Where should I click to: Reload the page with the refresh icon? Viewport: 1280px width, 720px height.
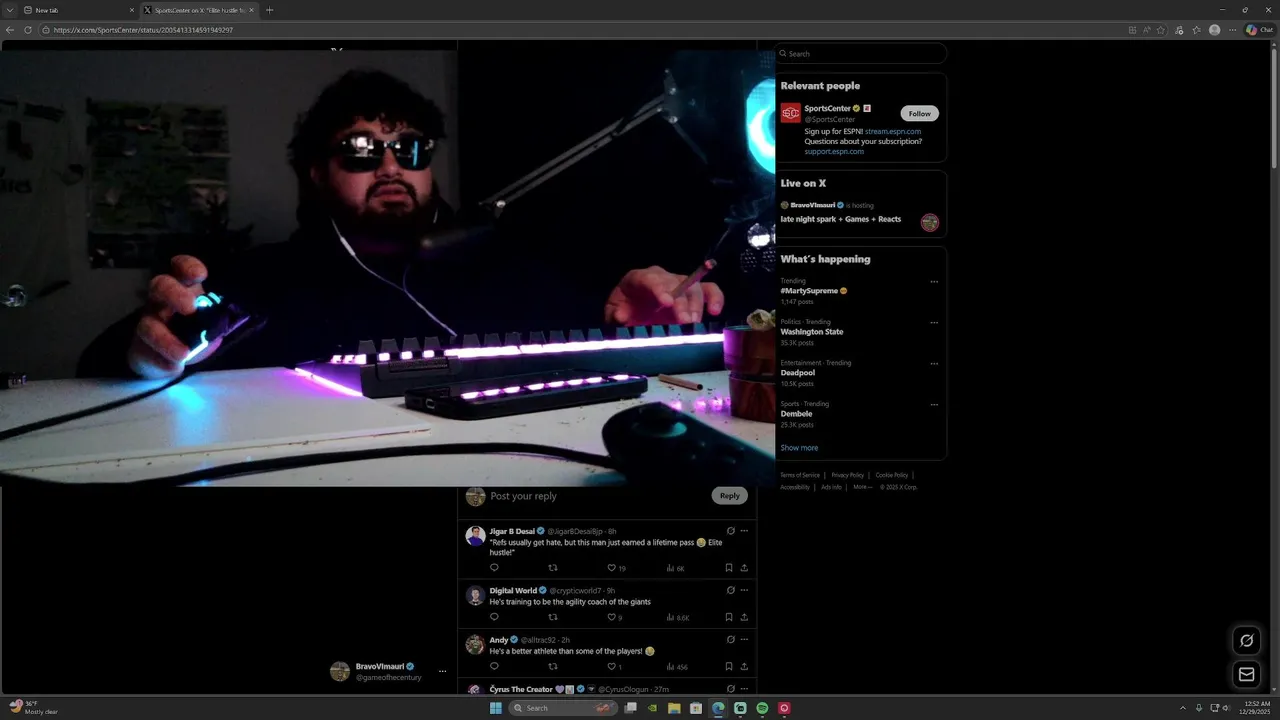pyautogui.click(x=28, y=30)
